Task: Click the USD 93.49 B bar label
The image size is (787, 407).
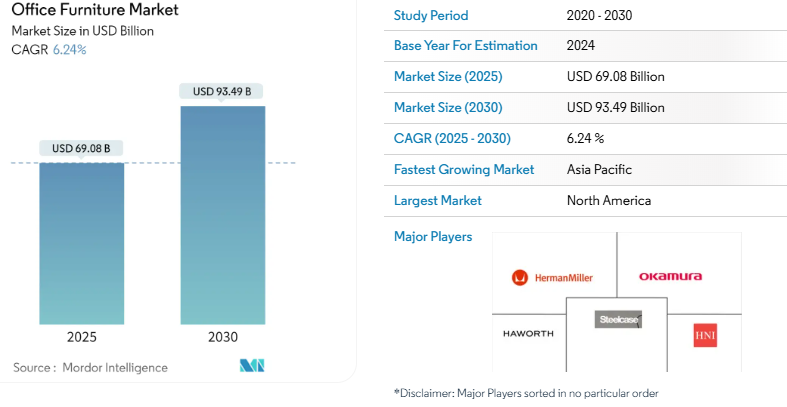Action: click(x=222, y=91)
